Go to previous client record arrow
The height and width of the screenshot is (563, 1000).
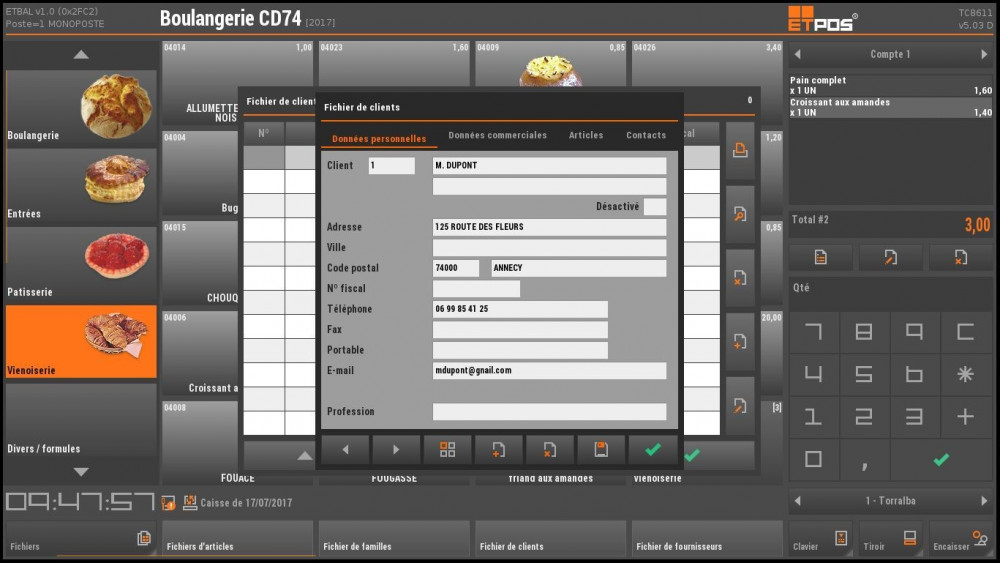pyautogui.click(x=345, y=450)
